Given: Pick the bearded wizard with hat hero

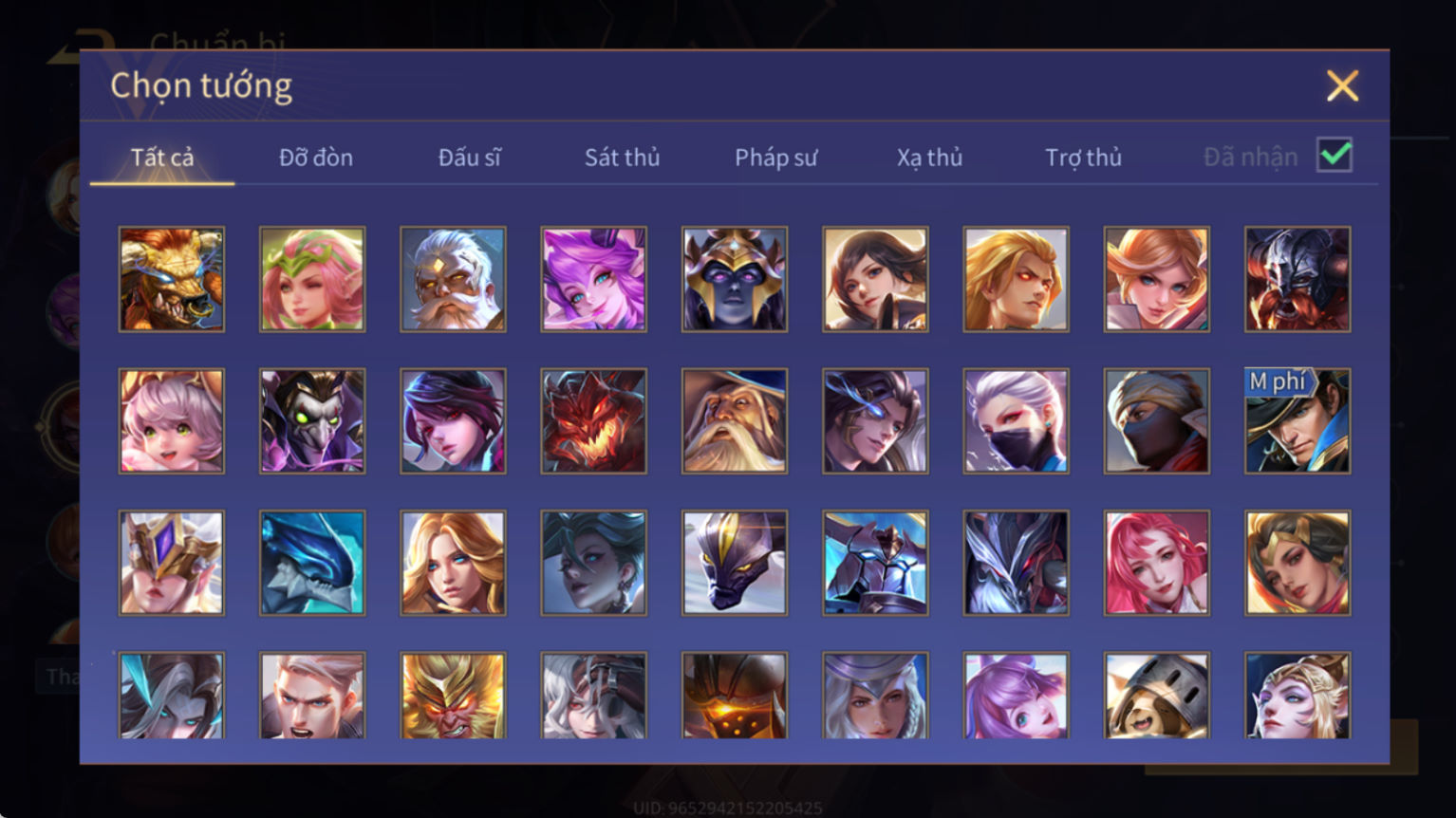Looking at the screenshot, I should click(734, 421).
